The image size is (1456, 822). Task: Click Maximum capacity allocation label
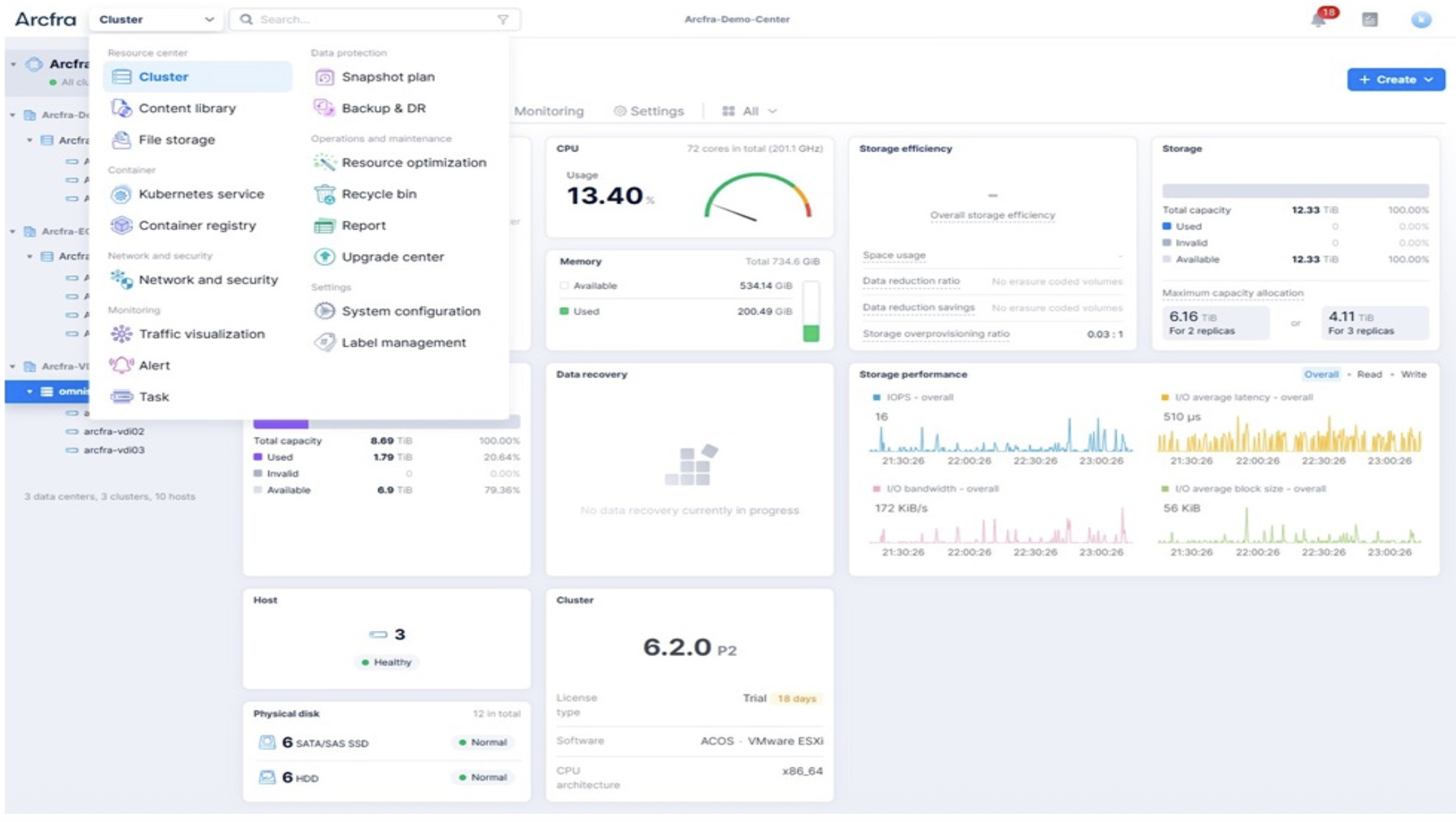[1233, 293]
